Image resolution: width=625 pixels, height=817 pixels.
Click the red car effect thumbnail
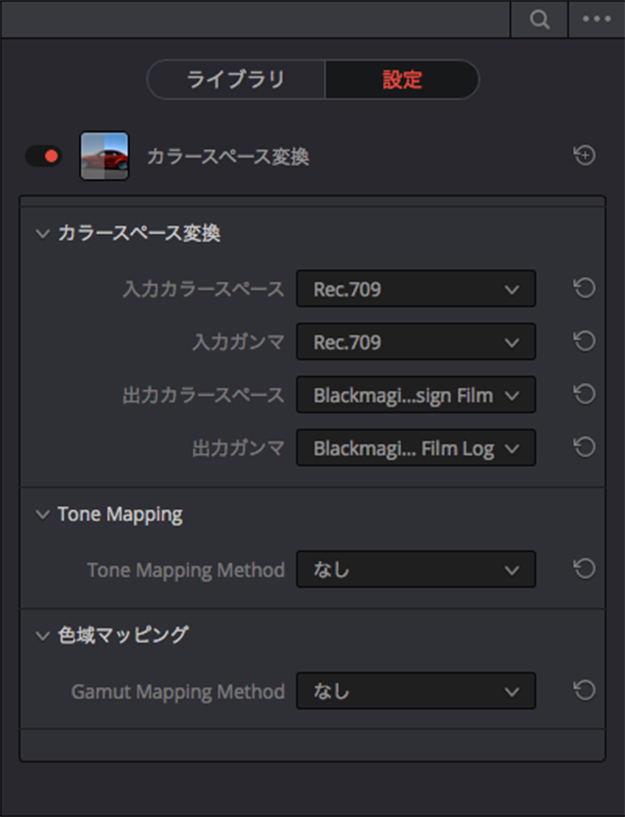click(x=104, y=156)
